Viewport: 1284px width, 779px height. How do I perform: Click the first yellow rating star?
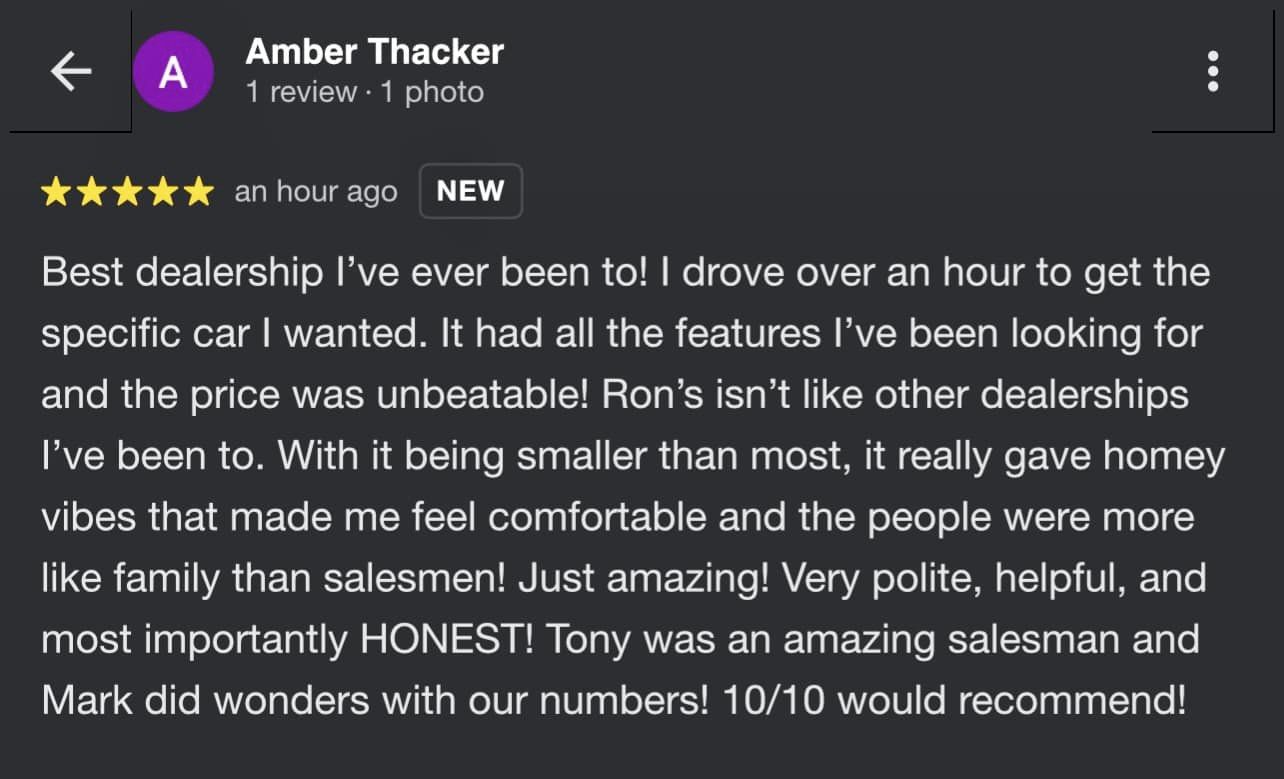click(x=56, y=192)
